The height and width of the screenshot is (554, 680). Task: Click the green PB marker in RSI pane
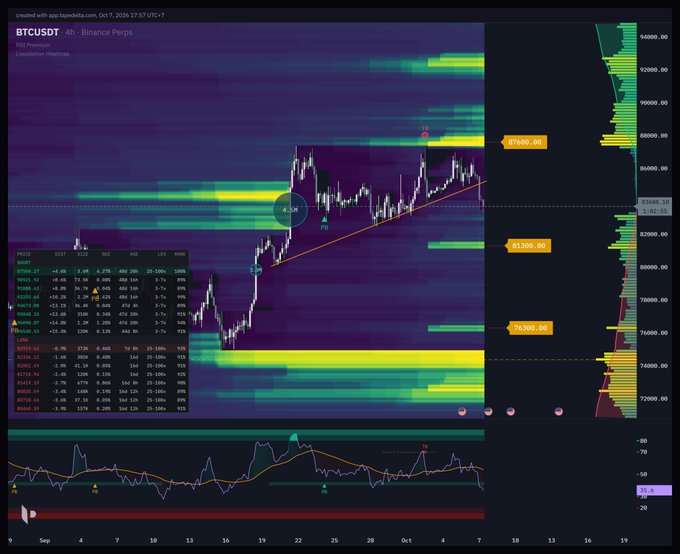click(324, 486)
